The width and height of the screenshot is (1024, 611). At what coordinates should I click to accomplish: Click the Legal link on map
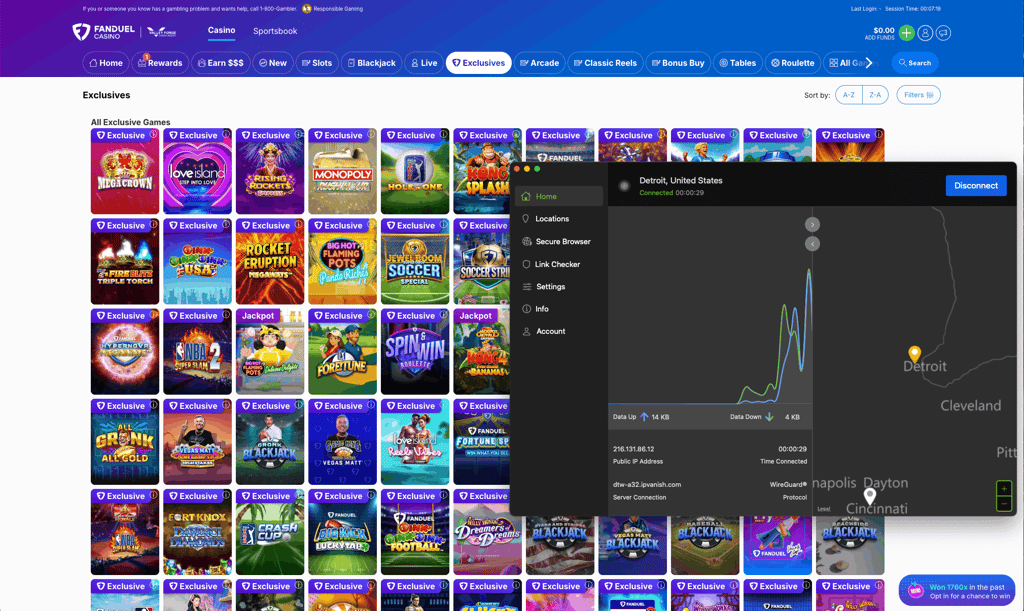(824, 509)
